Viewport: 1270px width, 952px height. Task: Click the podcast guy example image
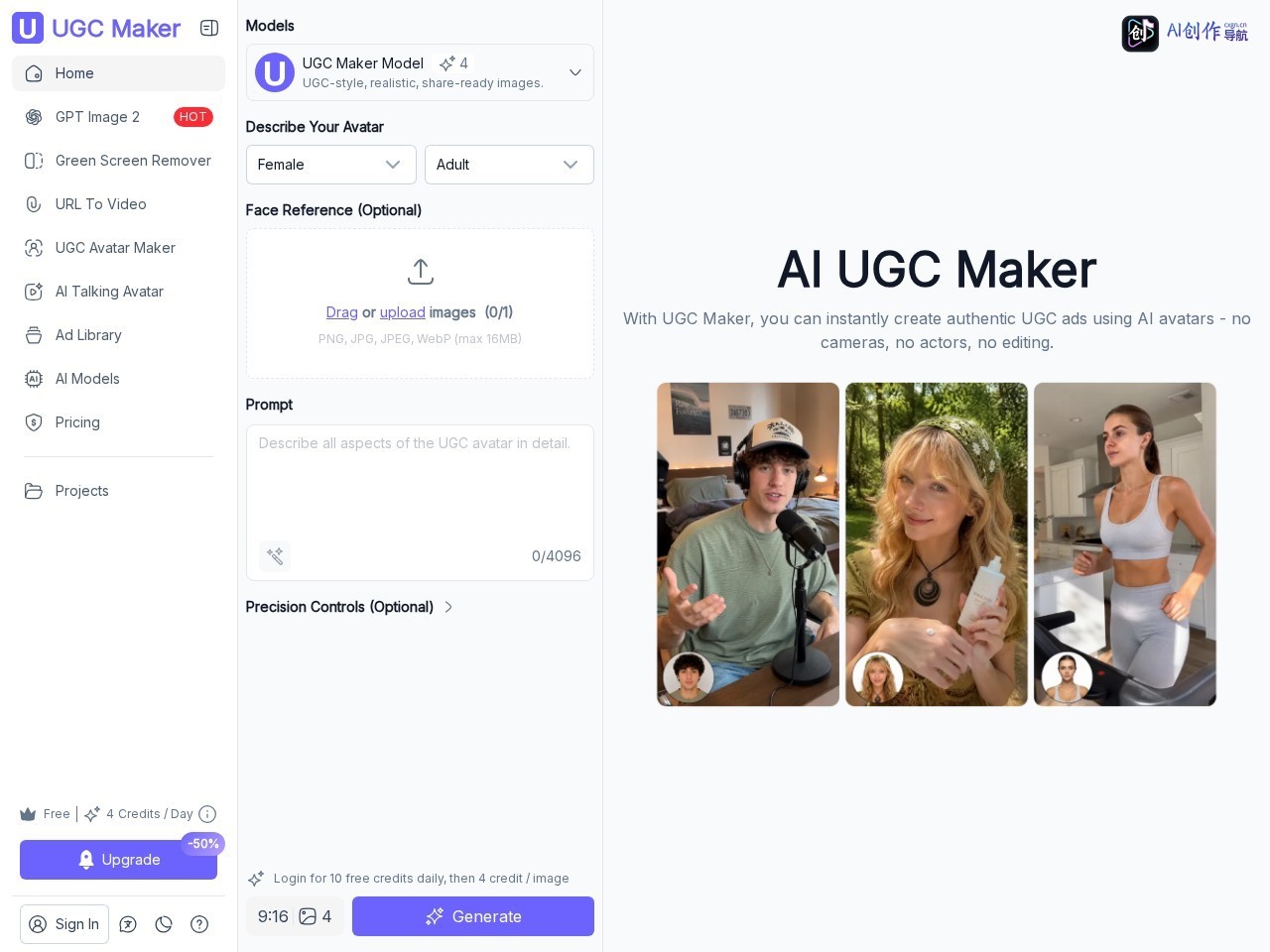[x=748, y=544]
